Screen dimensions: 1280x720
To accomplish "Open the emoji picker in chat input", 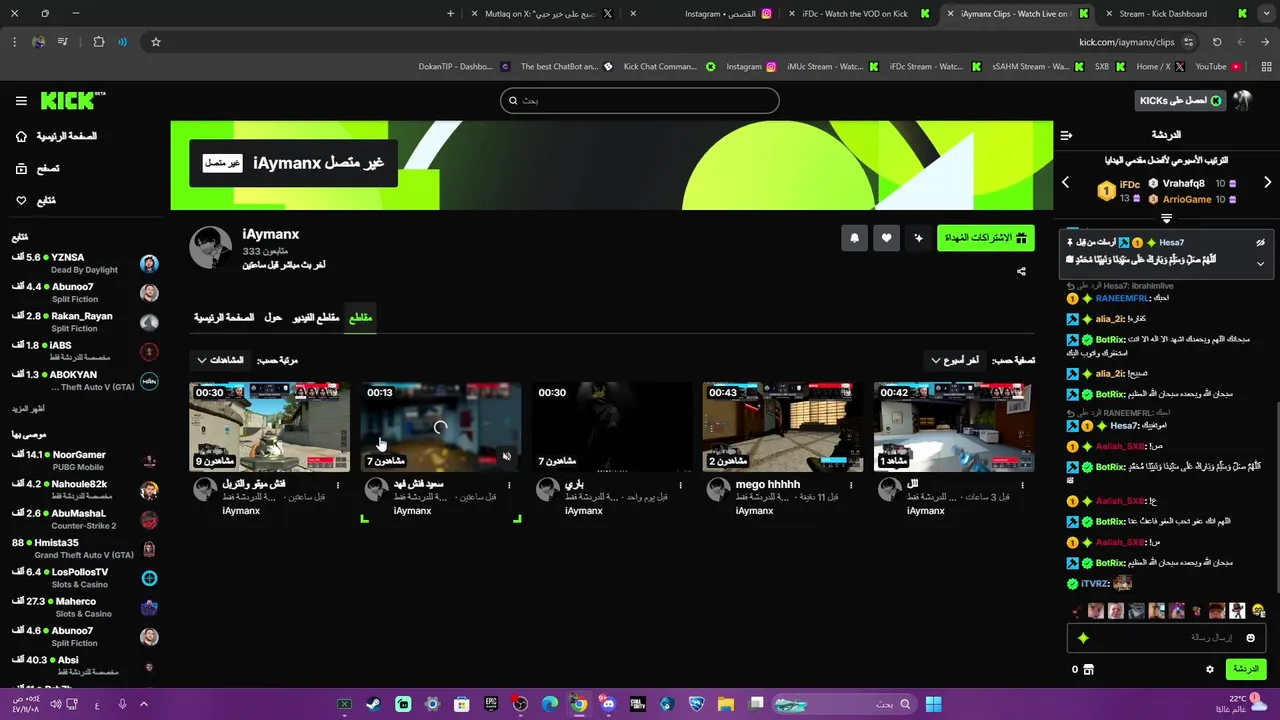I will [1250, 638].
